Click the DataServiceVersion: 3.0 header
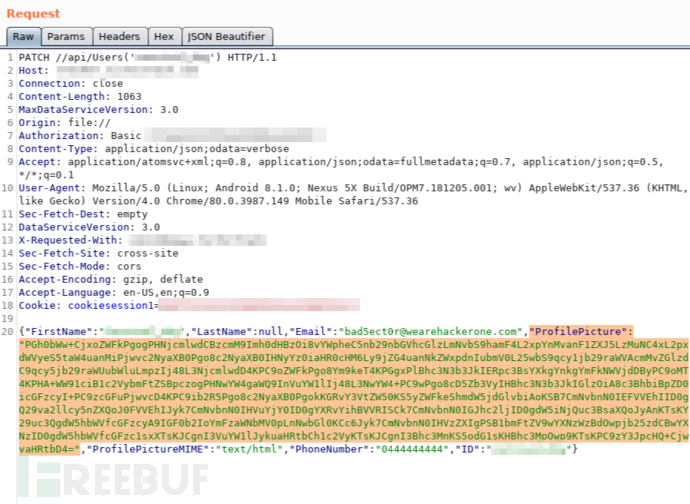690x504 pixels. 89,227
